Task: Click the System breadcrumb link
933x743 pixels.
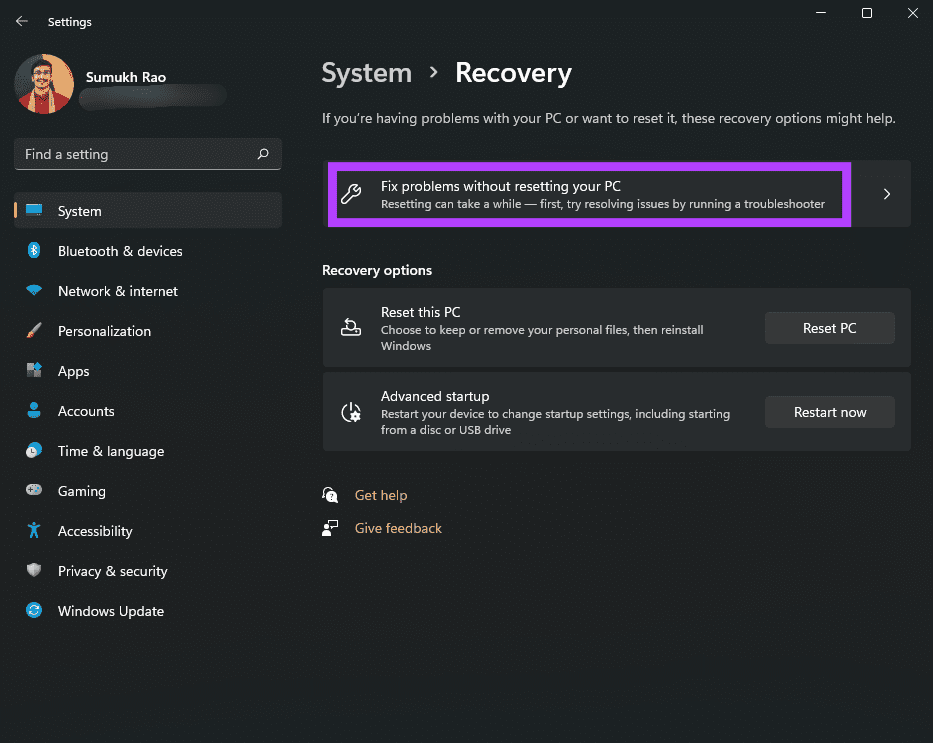Action: (367, 73)
